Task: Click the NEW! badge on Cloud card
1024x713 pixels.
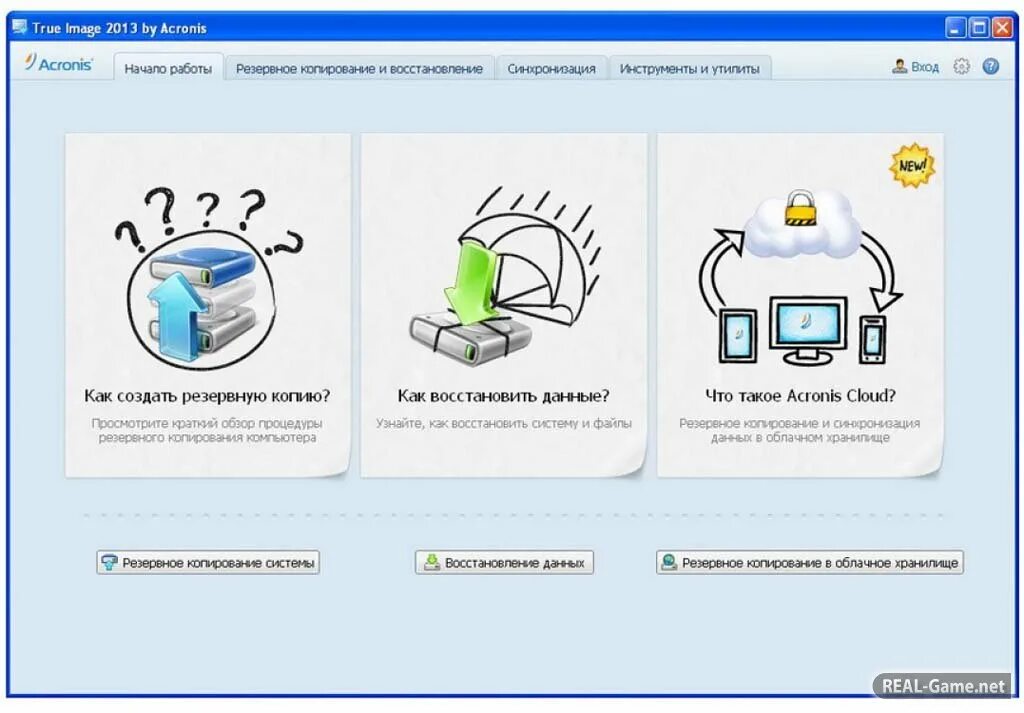Action: pos(912,165)
